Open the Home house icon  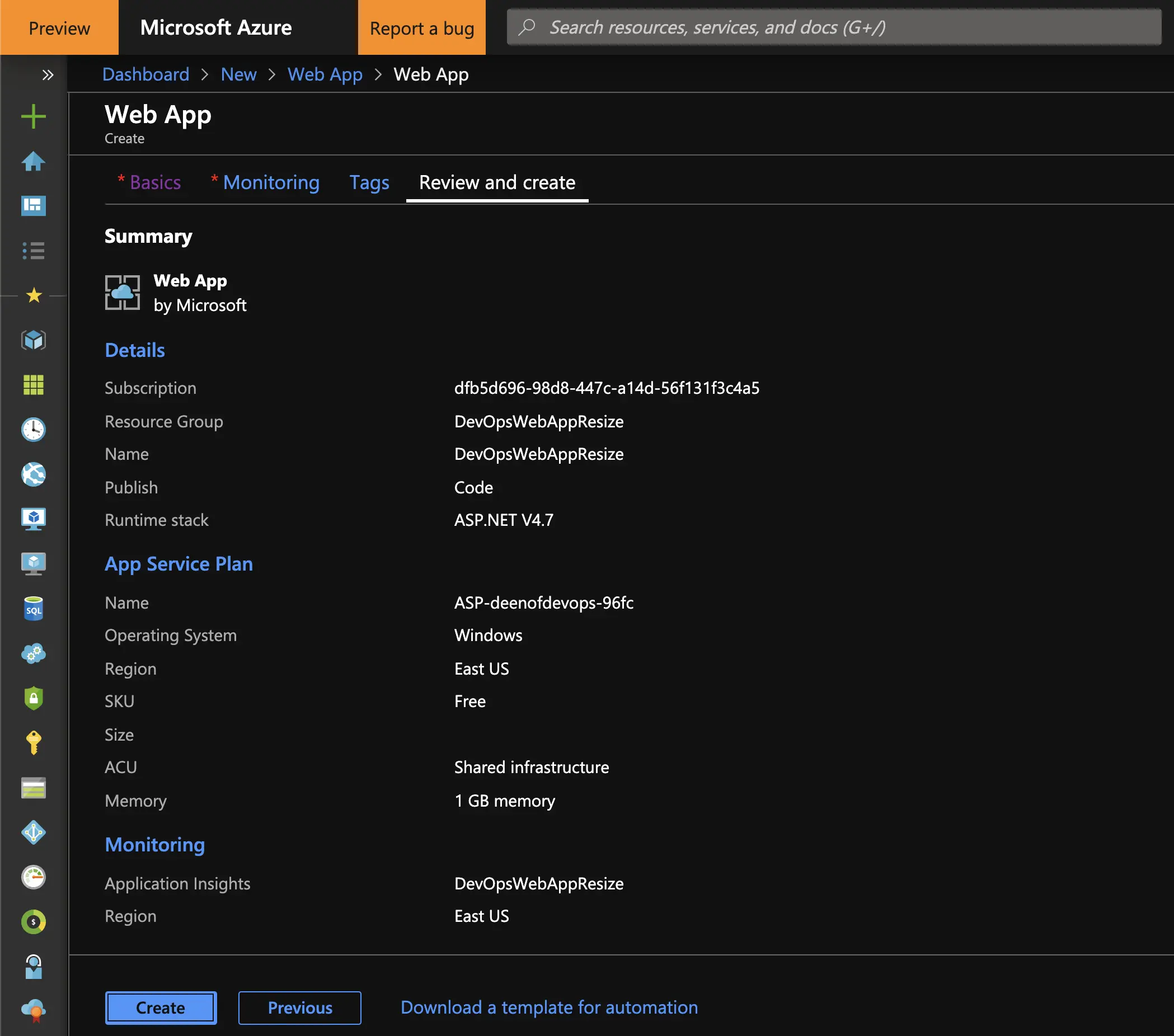pyautogui.click(x=34, y=161)
